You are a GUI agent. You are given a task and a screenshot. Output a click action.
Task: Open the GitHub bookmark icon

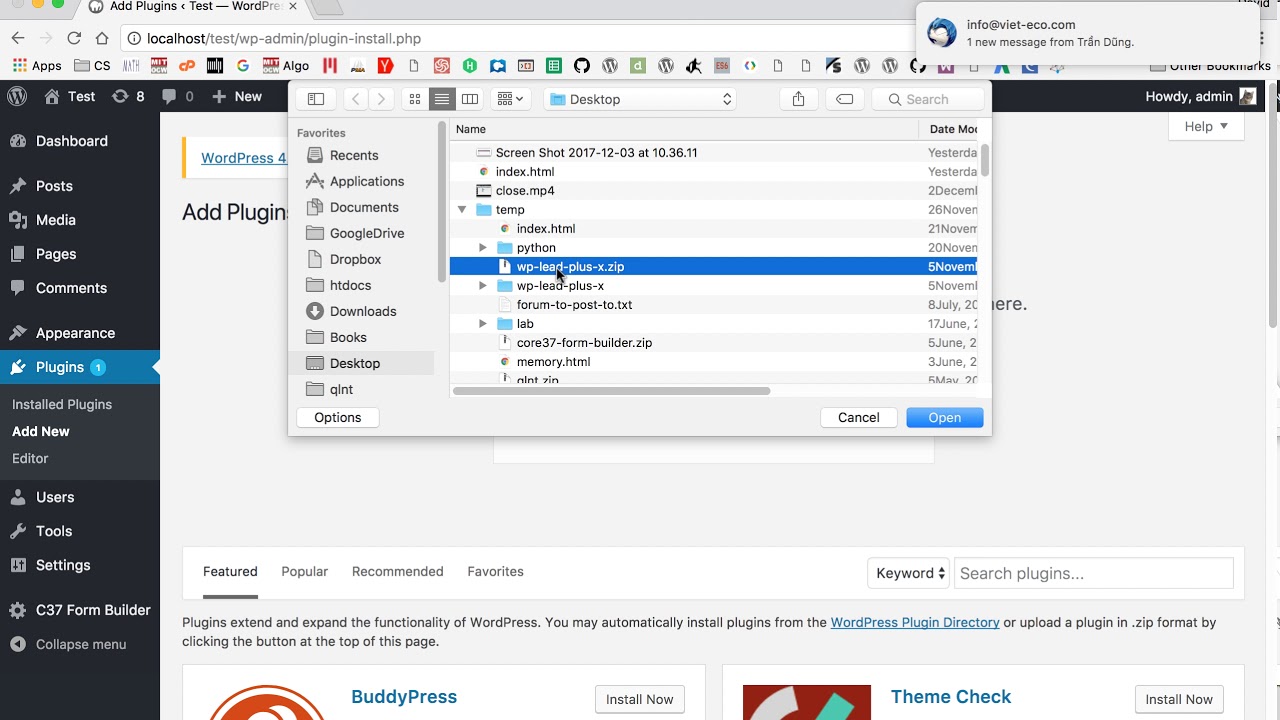click(x=582, y=66)
